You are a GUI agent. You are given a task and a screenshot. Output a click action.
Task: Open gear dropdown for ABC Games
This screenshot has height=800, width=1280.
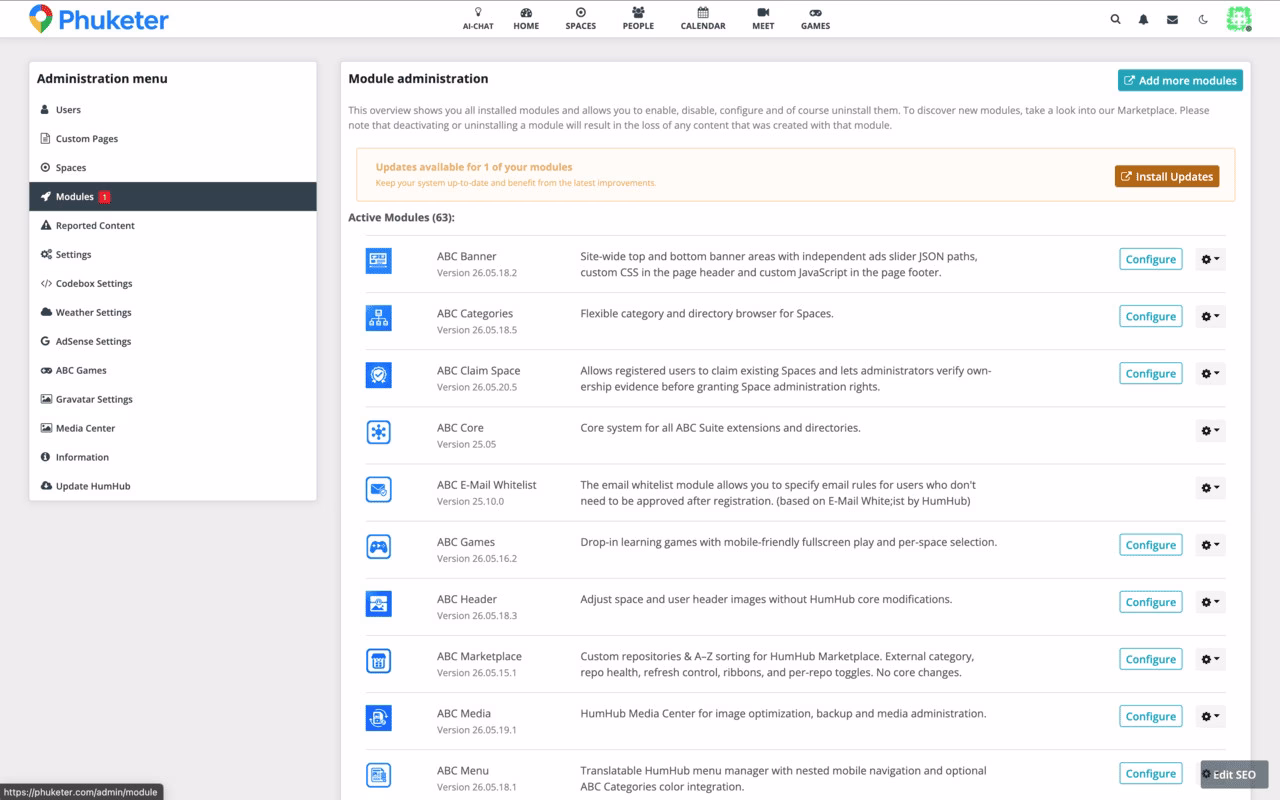tap(1210, 546)
